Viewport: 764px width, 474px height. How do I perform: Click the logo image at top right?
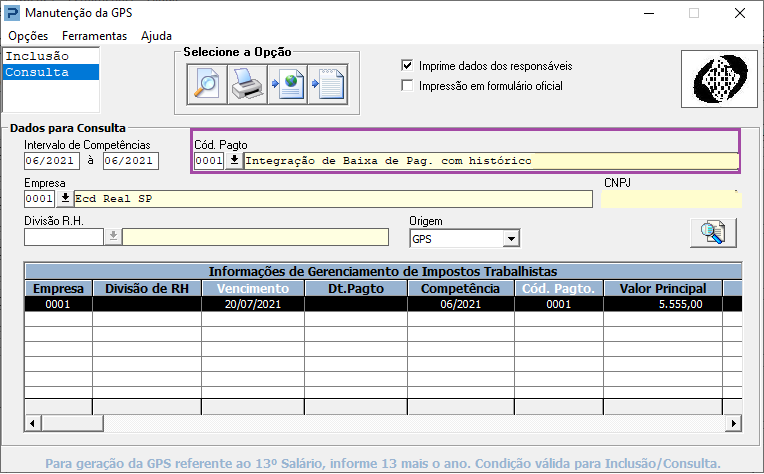pyautogui.click(x=719, y=79)
